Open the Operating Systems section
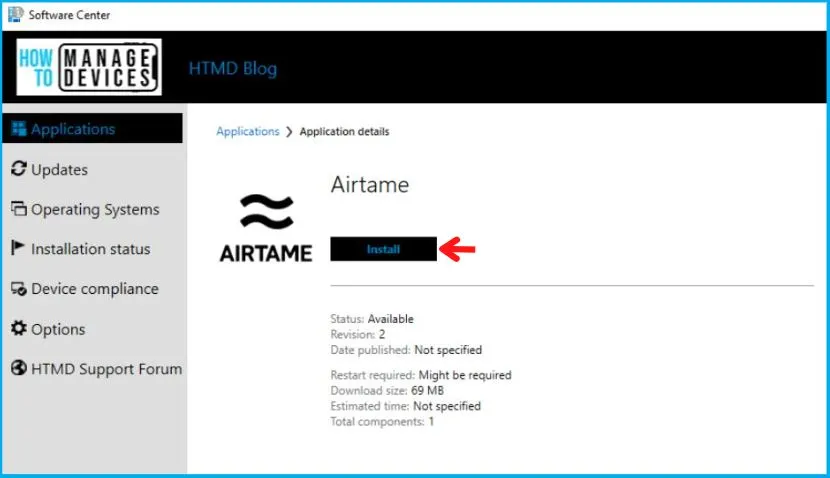The width and height of the screenshot is (830, 478). pyautogui.click(x=93, y=209)
